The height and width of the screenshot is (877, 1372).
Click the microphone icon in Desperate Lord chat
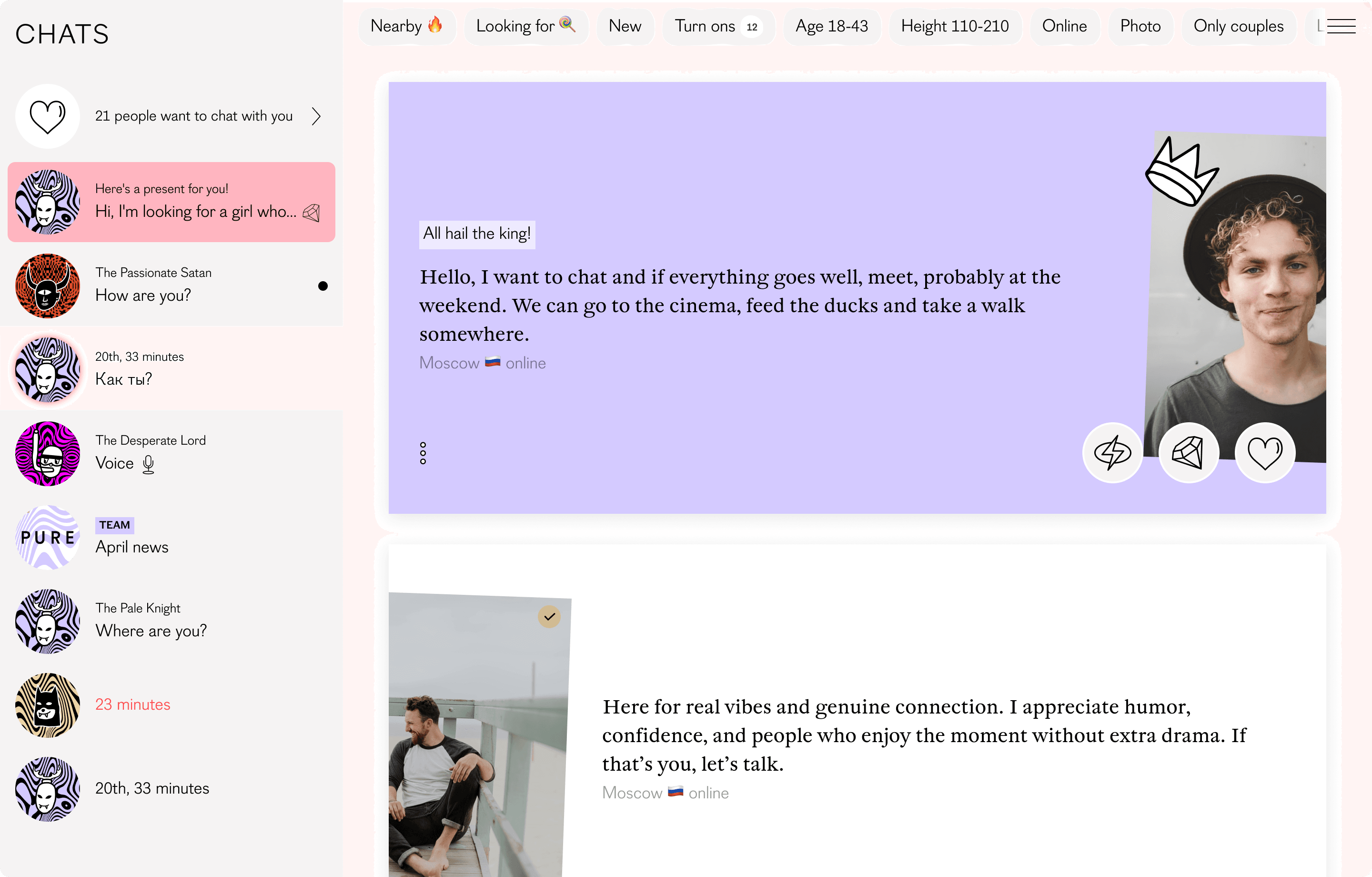(148, 464)
